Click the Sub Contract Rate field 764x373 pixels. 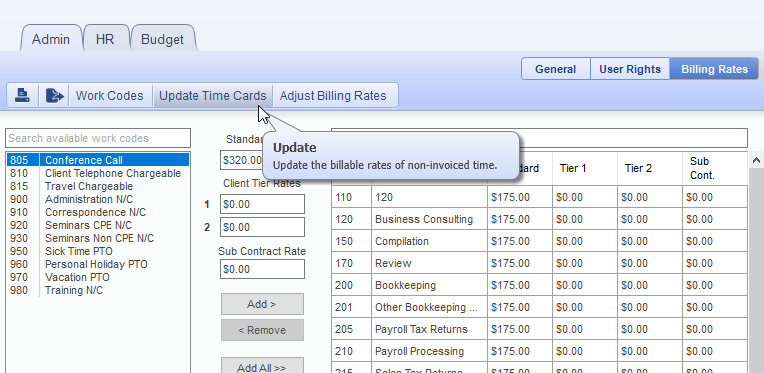click(x=262, y=269)
